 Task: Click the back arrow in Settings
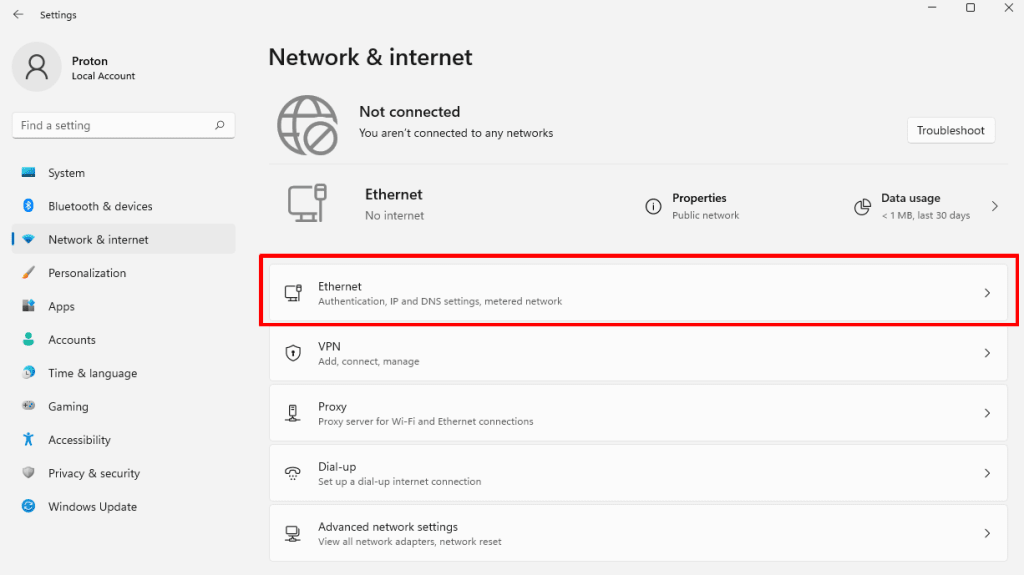tap(18, 15)
